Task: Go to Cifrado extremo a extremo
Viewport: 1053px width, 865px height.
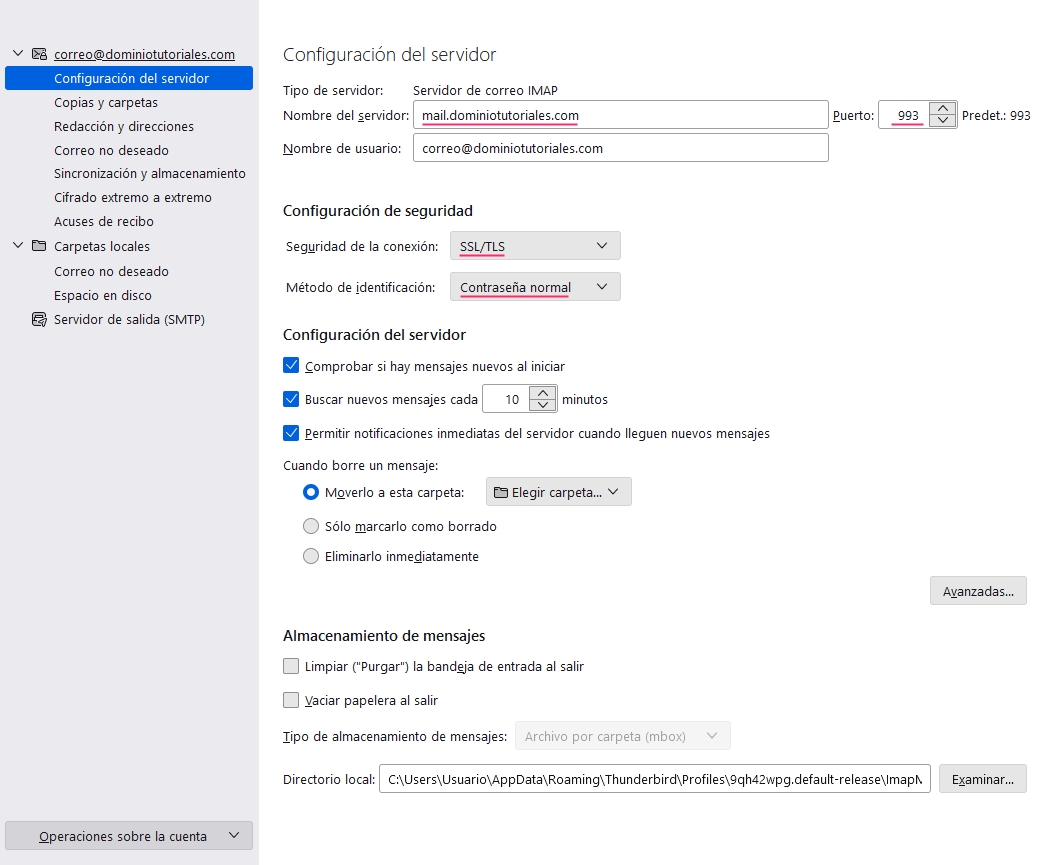Action: tap(133, 197)
